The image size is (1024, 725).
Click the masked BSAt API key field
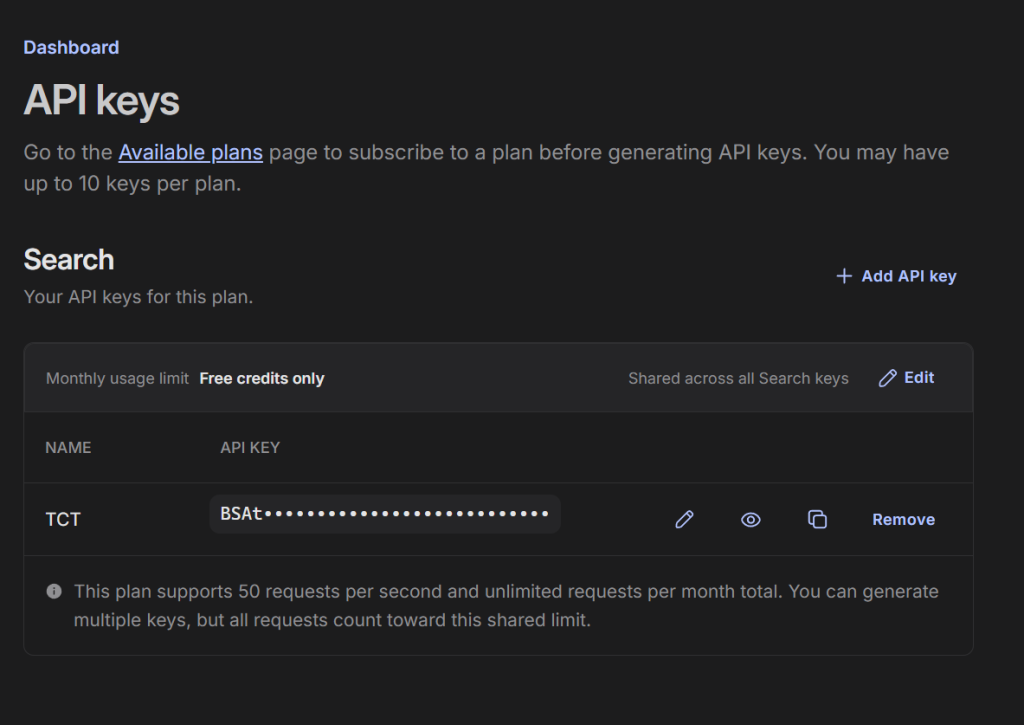(385, 514)
